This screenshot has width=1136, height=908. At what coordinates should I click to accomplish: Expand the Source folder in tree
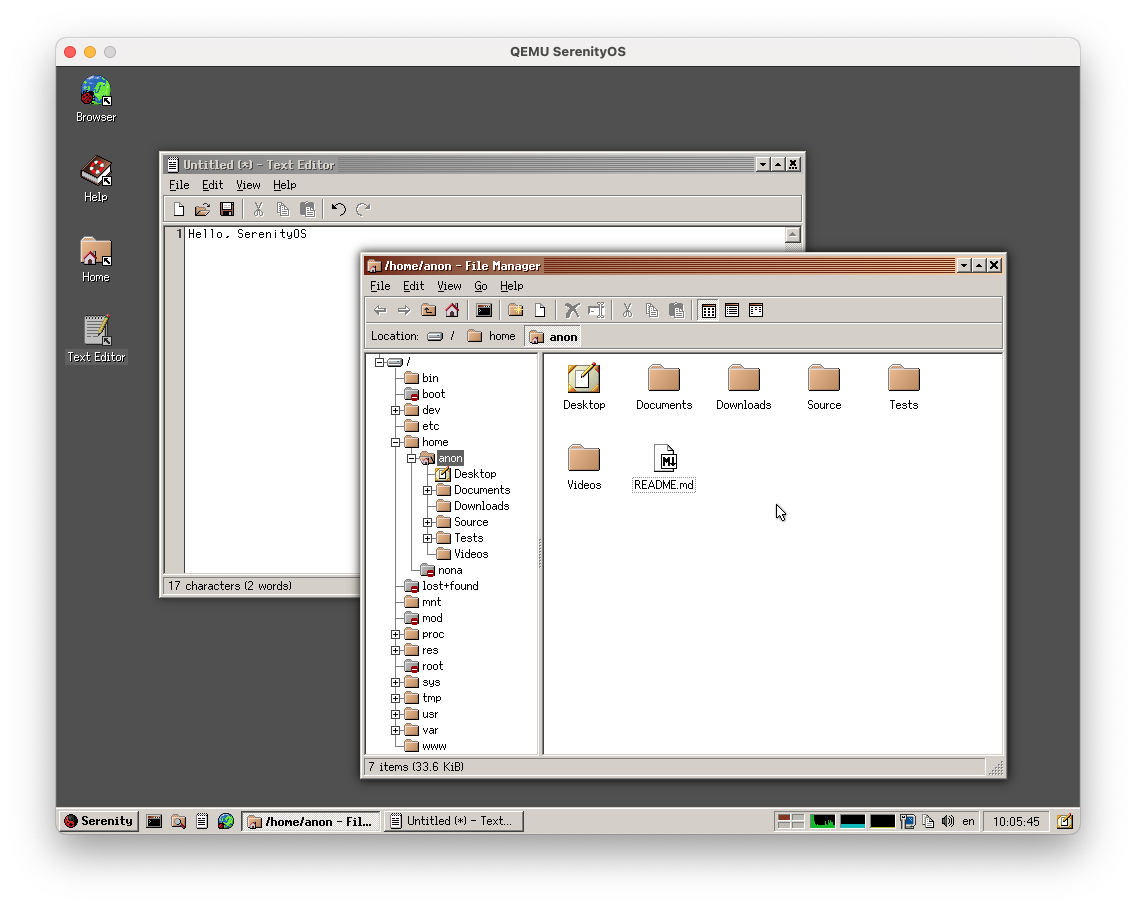click(427, 522)
